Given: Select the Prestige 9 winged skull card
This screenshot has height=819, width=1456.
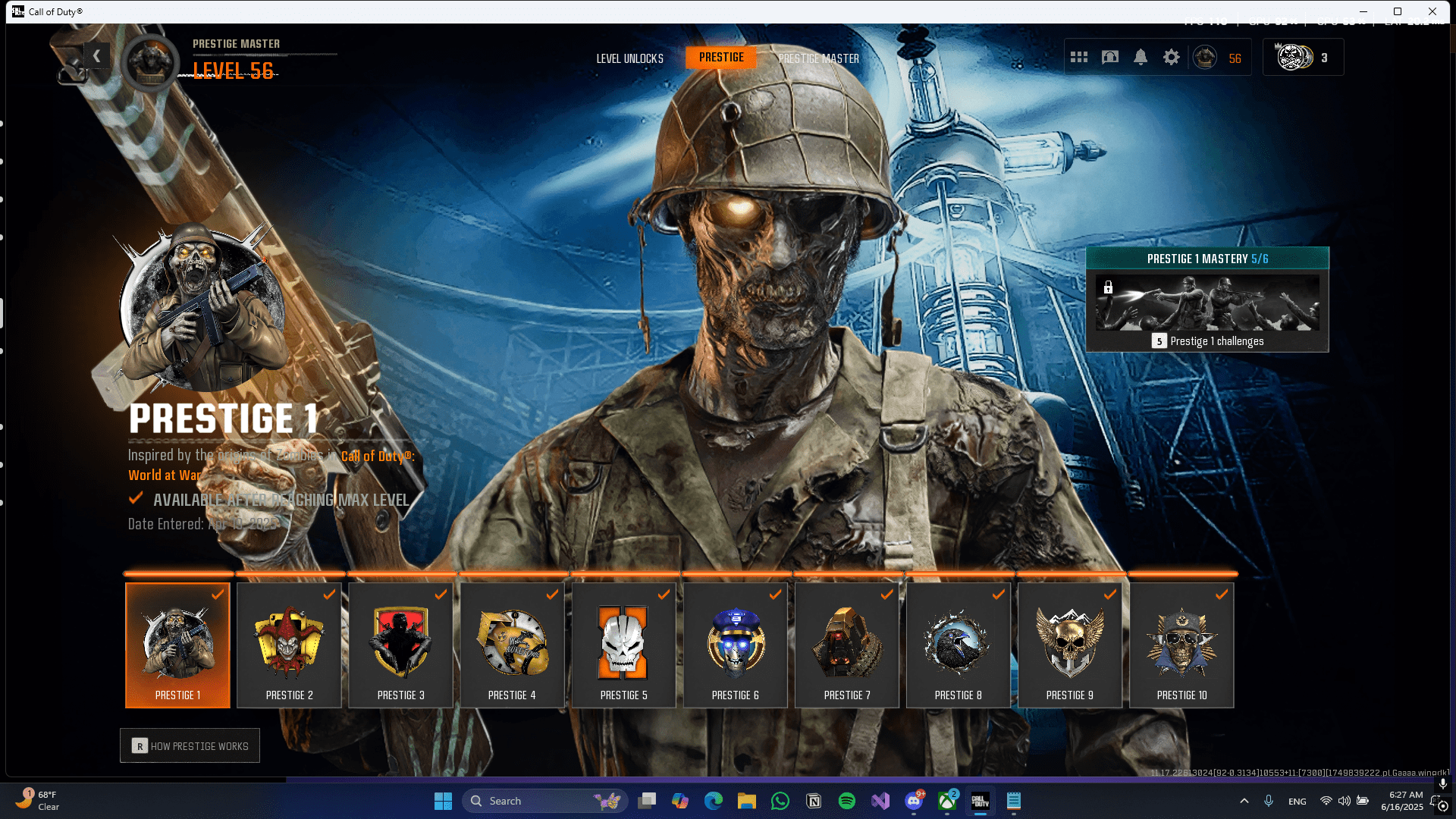Looking at the screenshot, I should 1070,645.
